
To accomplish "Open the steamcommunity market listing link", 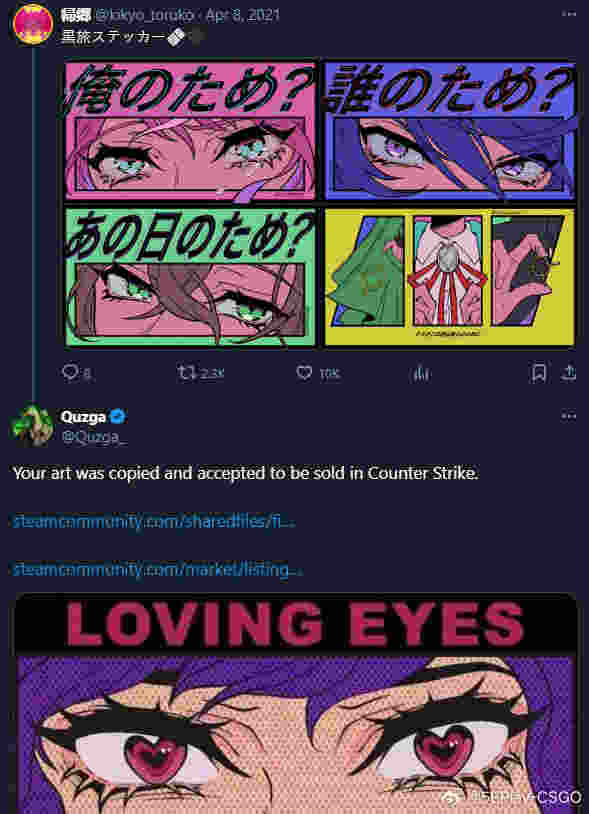I will pyautogui.click(x=158, y=569).
